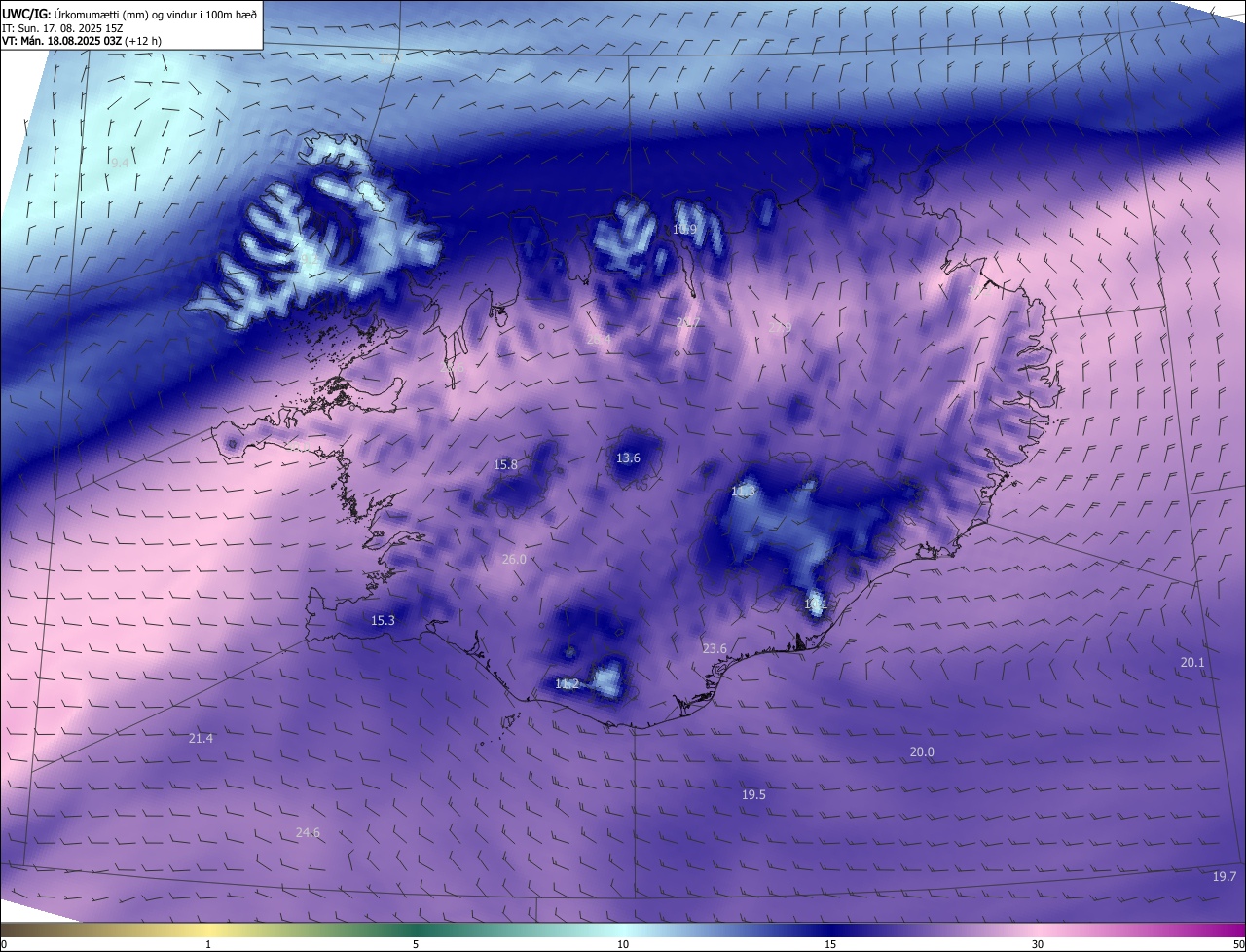Click the 10 tick on the color scale
Image resolution: width=1246 pixels, height=952 pixels.
(x=623, y=944)
